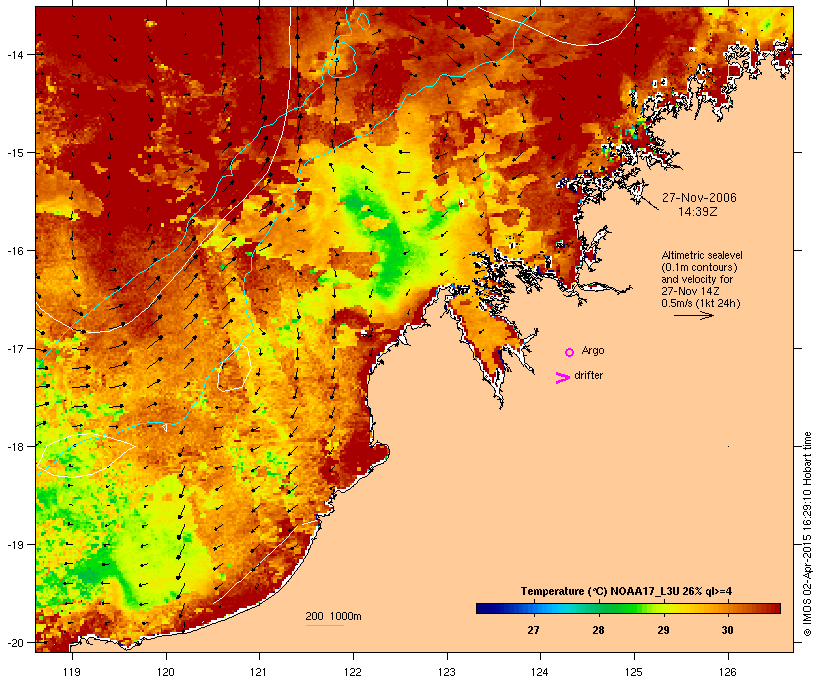Click latitude axis label -16
820x680 pixels.
coord(15,251)
